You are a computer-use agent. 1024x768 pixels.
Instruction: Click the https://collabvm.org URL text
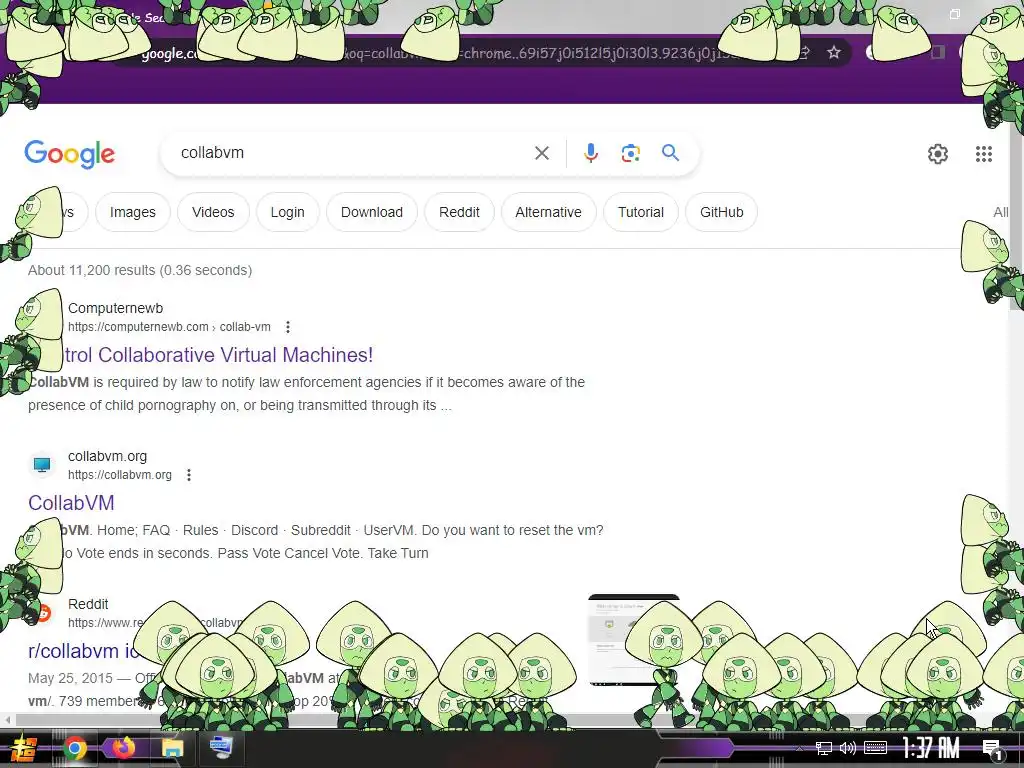(x=120, y=475)
